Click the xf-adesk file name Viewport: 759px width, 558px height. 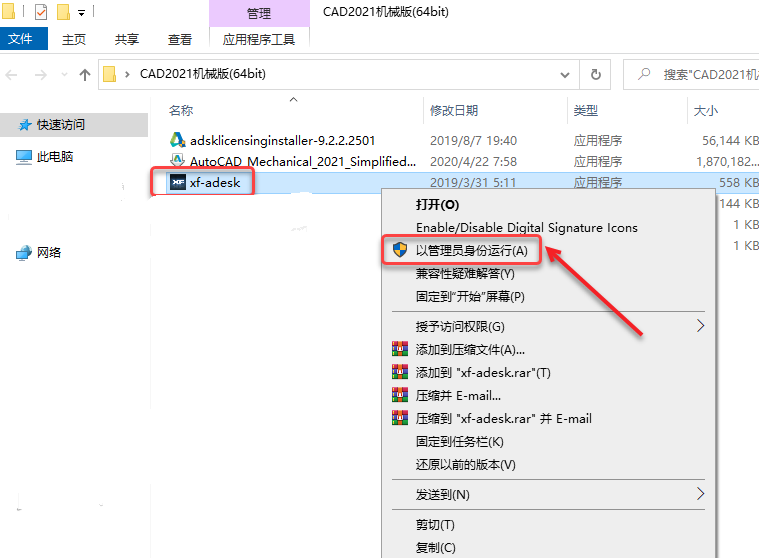[215, 182]
